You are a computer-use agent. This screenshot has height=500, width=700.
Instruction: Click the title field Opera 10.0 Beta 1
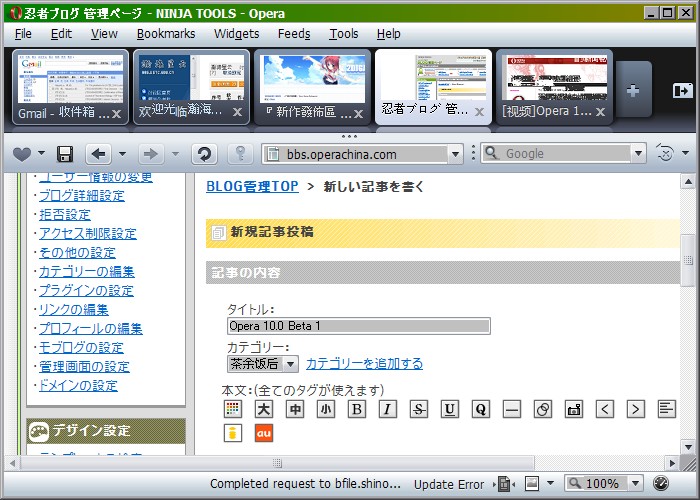358,326
